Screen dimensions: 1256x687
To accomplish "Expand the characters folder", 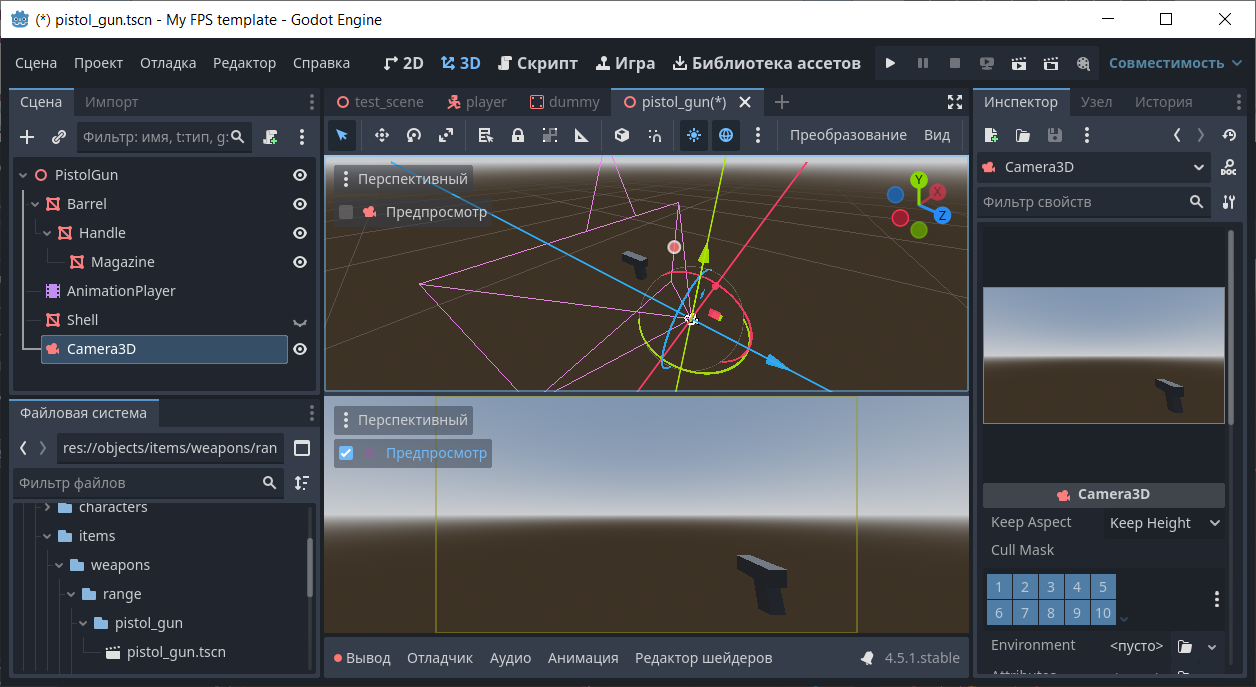I will pos(47,508).
